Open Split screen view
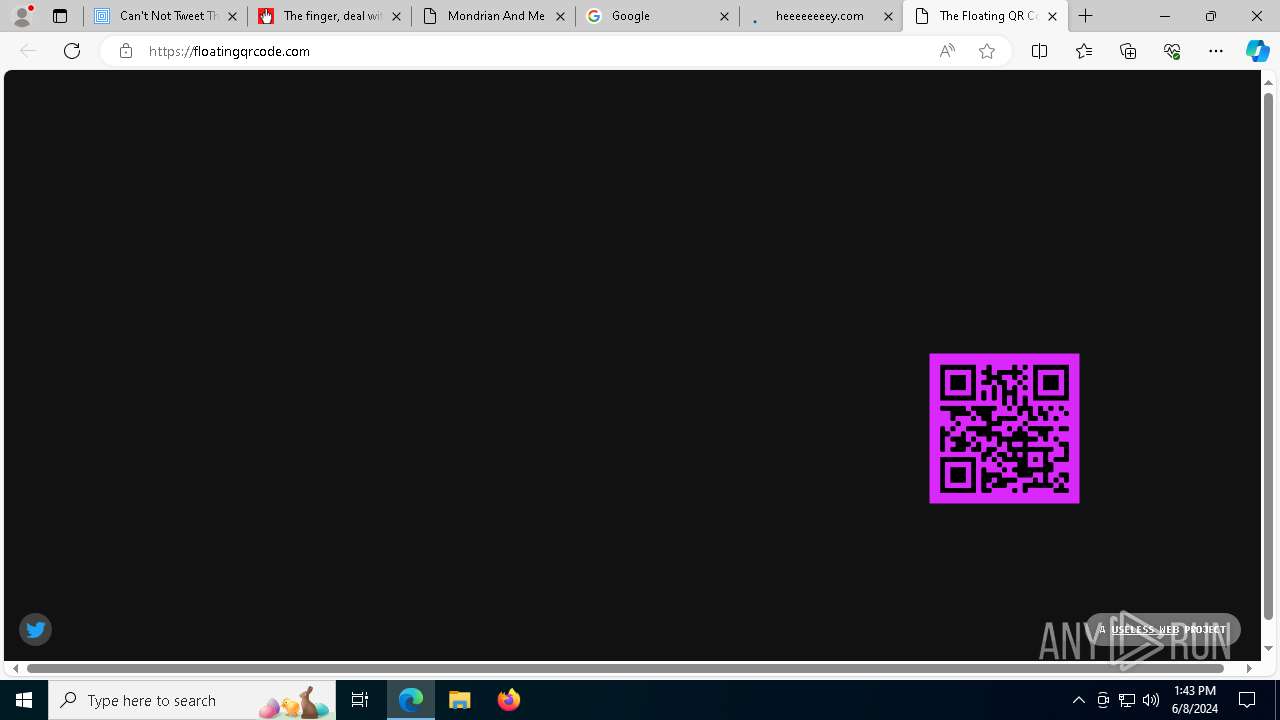The width and height of the screenshot is (1280, 720). click(1039, 51)
